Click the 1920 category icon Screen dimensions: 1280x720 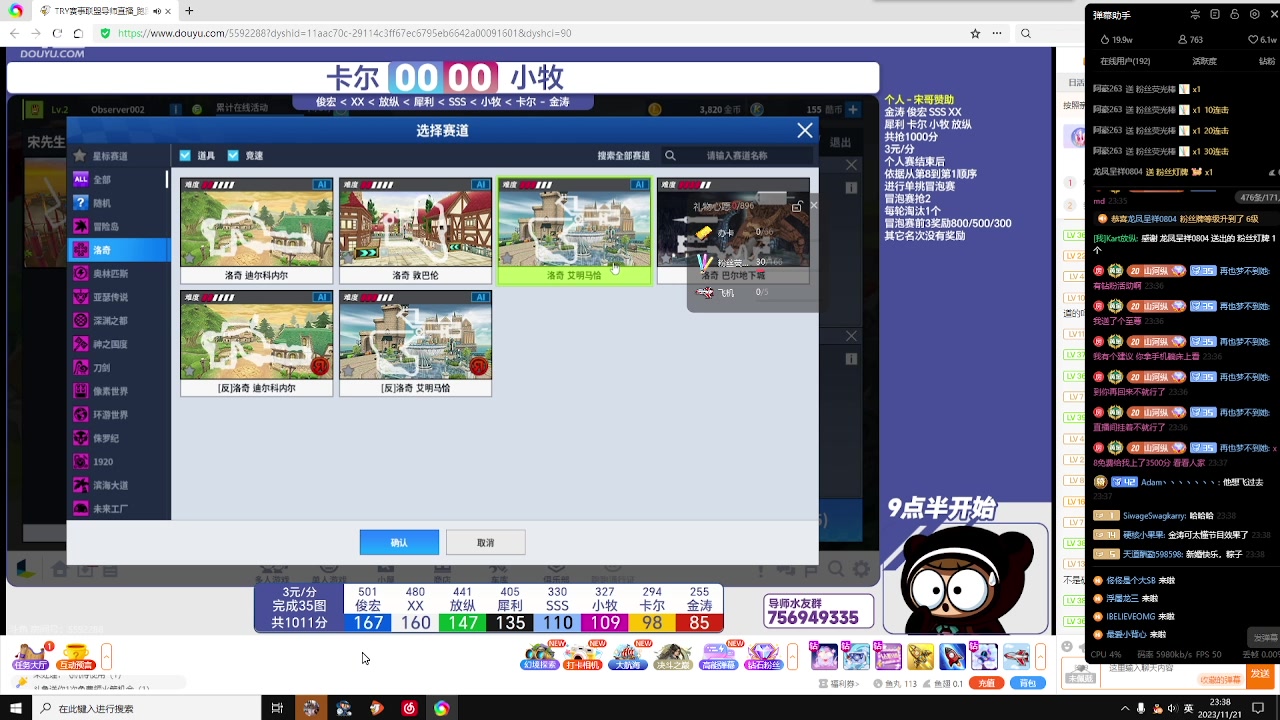pos(81,462)
